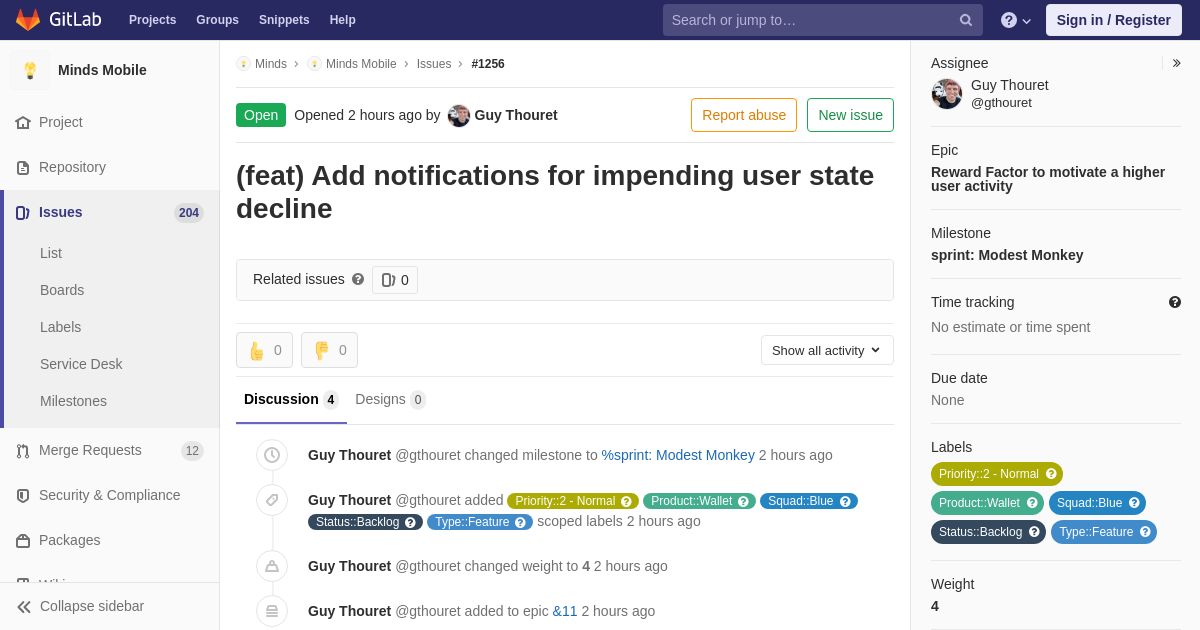Click the GitLab fox logo

pyautogui.click(x=28, y=20)
